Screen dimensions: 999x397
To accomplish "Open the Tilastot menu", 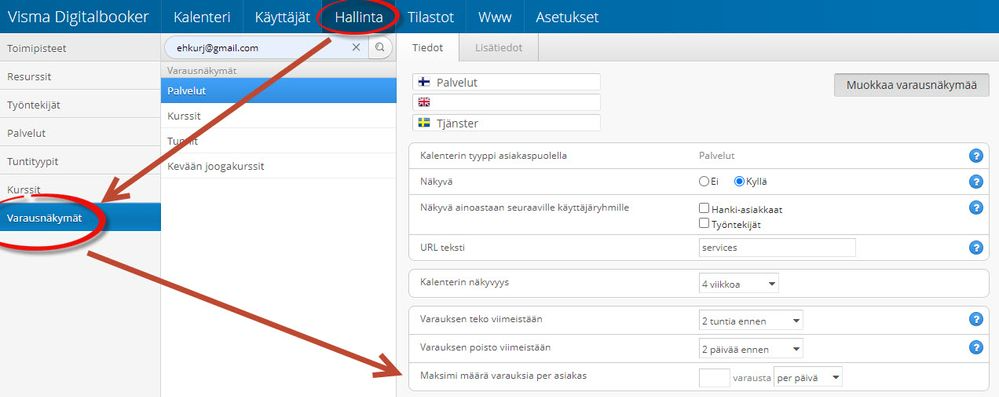I will [431, 17].
